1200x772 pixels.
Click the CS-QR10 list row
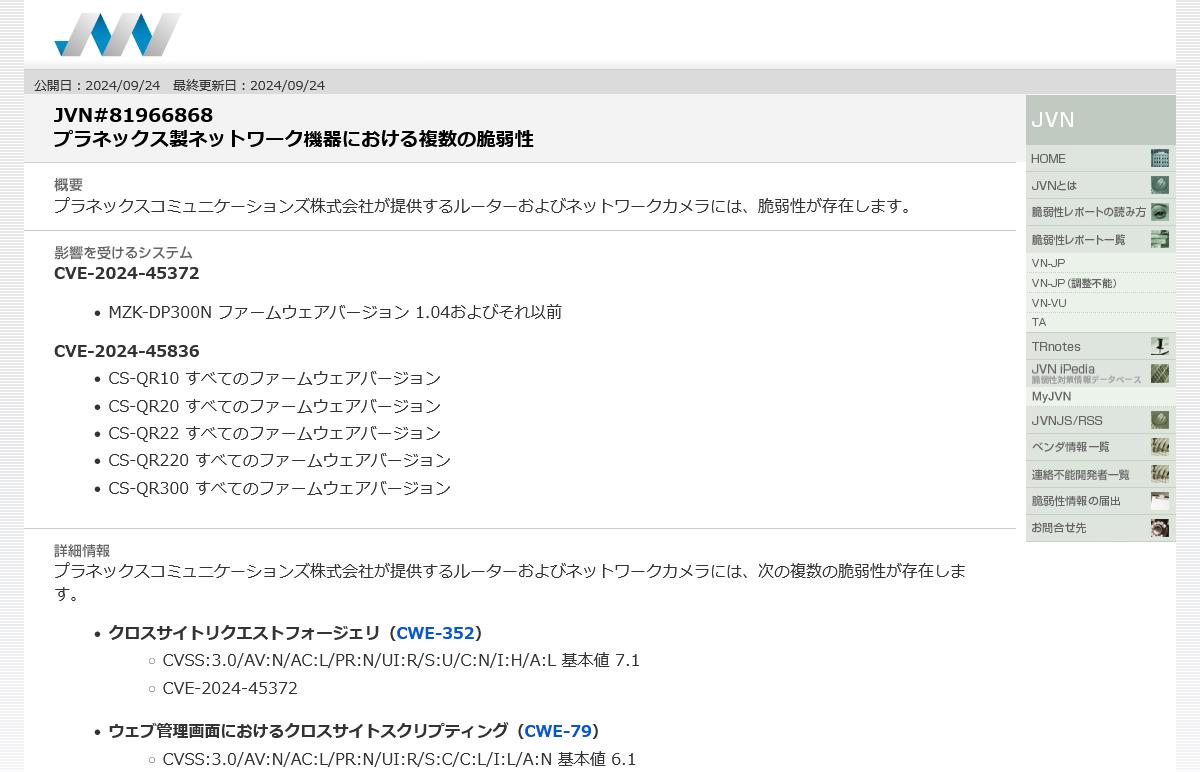point(275,378)
